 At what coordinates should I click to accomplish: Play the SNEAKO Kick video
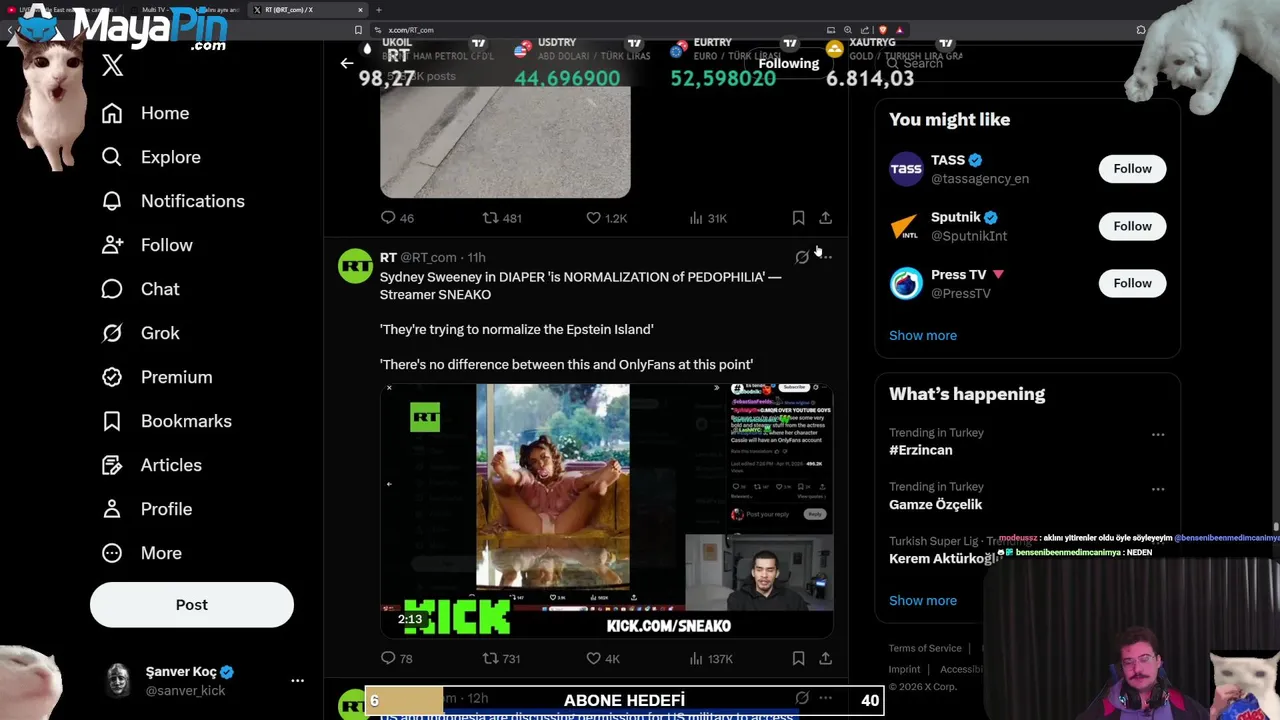coord(606,511)
